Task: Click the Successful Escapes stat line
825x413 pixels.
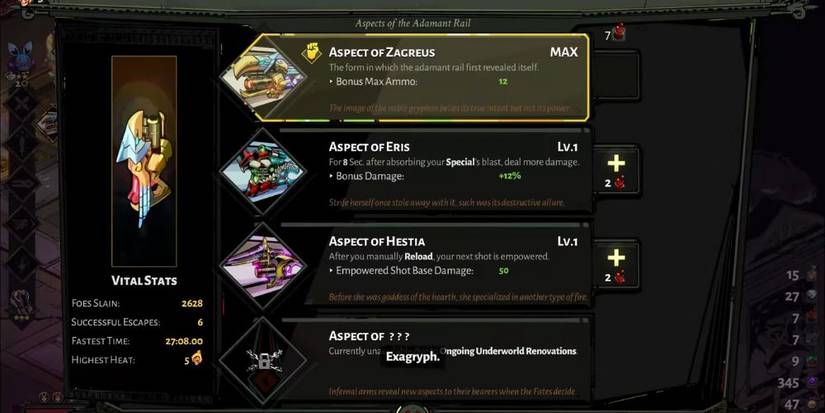Action: pyautogui.click(x=137, y=322)
